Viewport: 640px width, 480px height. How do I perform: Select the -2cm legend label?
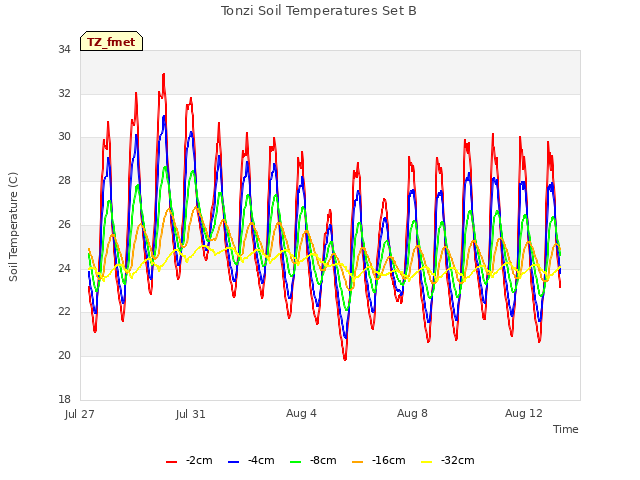(x=199, y=460)
